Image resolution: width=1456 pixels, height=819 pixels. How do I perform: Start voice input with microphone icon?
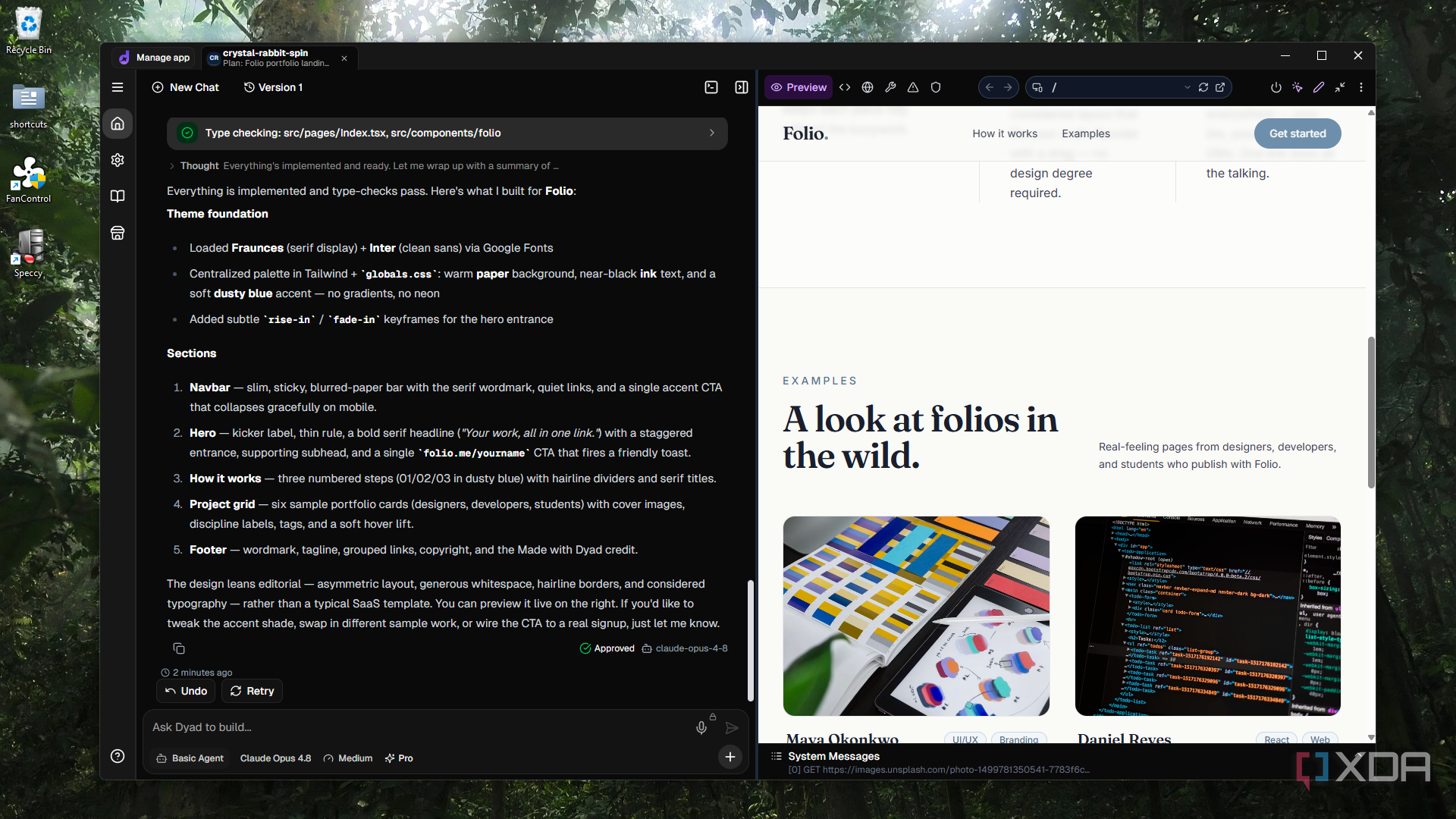click(x=701, y=728)
